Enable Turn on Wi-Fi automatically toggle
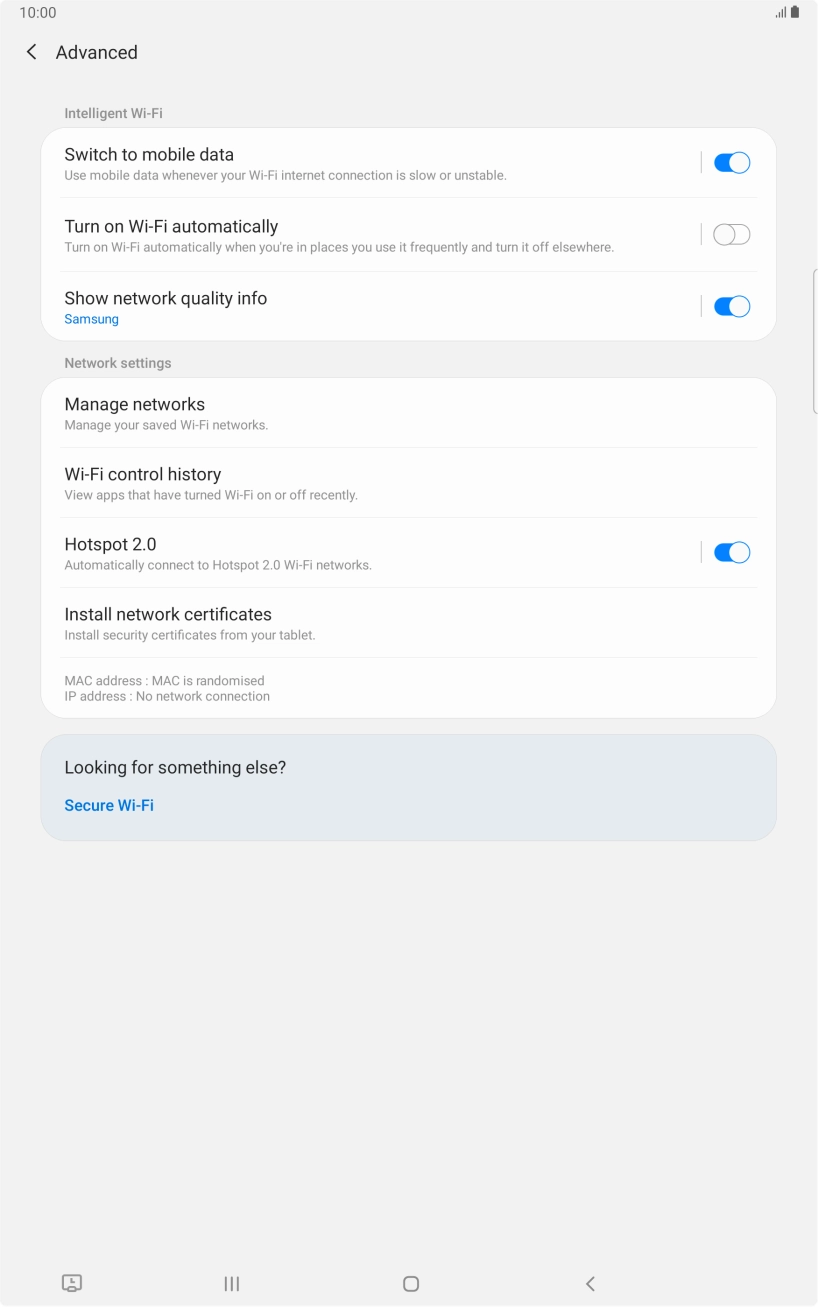Viewport: 818px width, 1307px height. (x=731, y=235)
